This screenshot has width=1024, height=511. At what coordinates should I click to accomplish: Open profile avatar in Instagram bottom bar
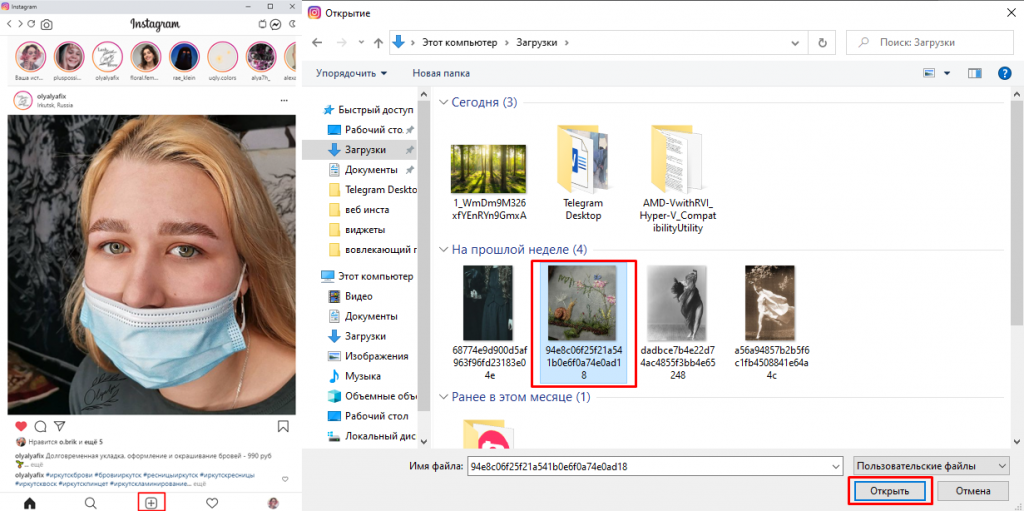273,503
